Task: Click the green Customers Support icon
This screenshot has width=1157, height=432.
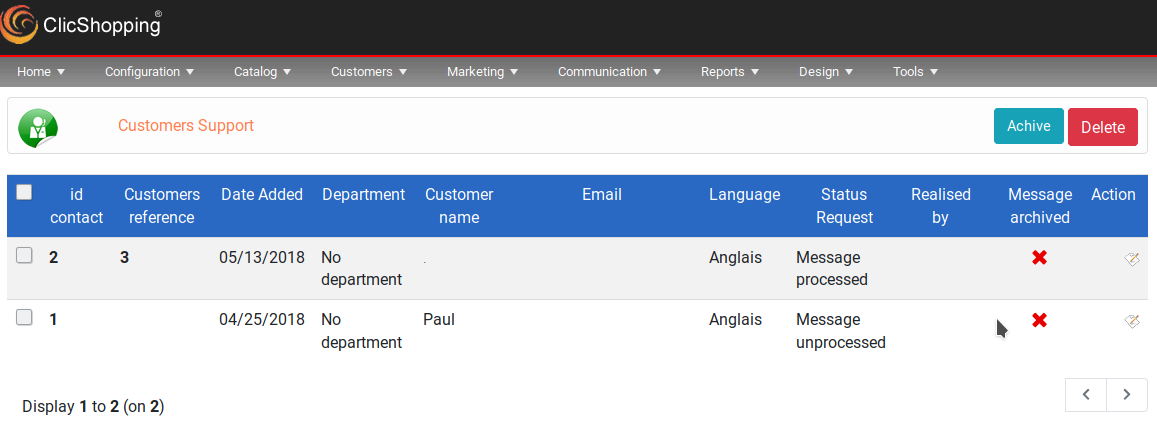Action: pyautogui.click(x=38, y=128)
